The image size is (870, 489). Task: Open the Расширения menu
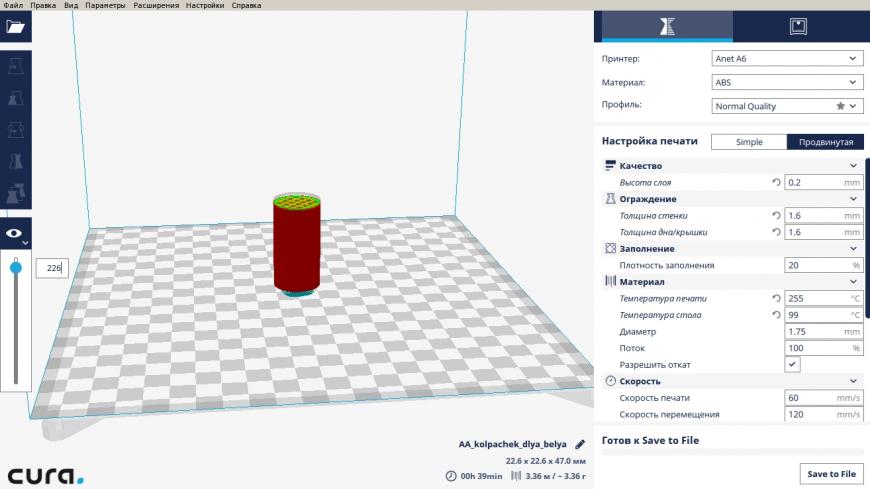coord(156,5)
